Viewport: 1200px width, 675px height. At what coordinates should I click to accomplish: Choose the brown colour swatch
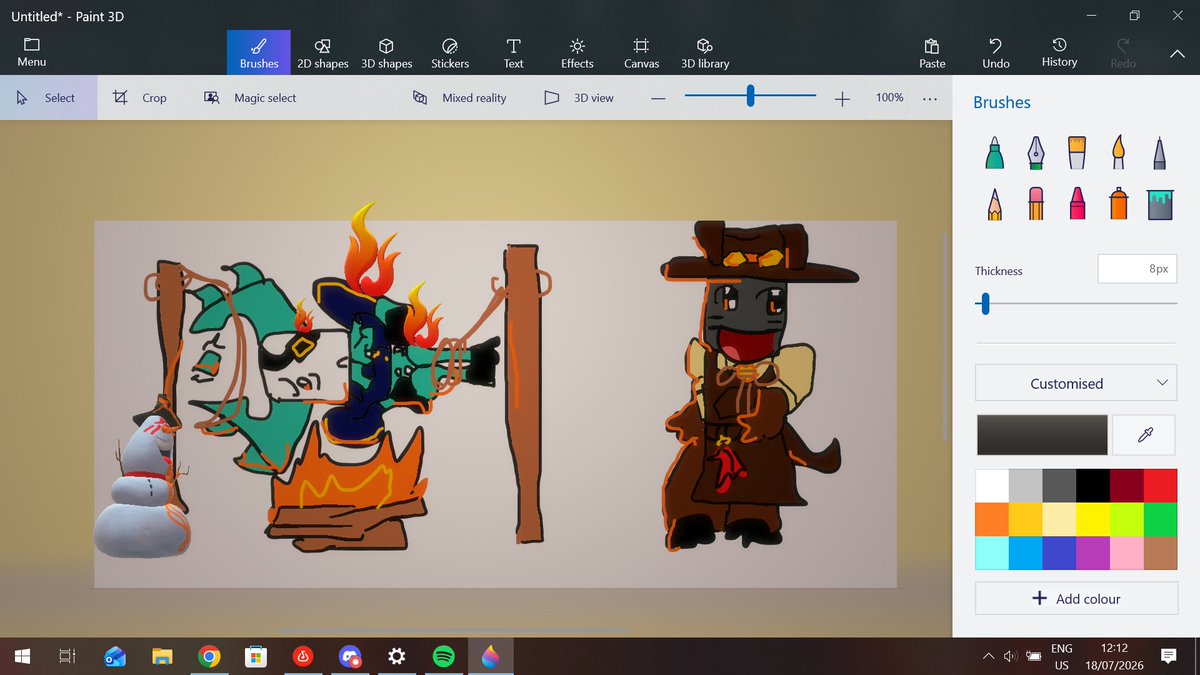[x=1160, y=553]
